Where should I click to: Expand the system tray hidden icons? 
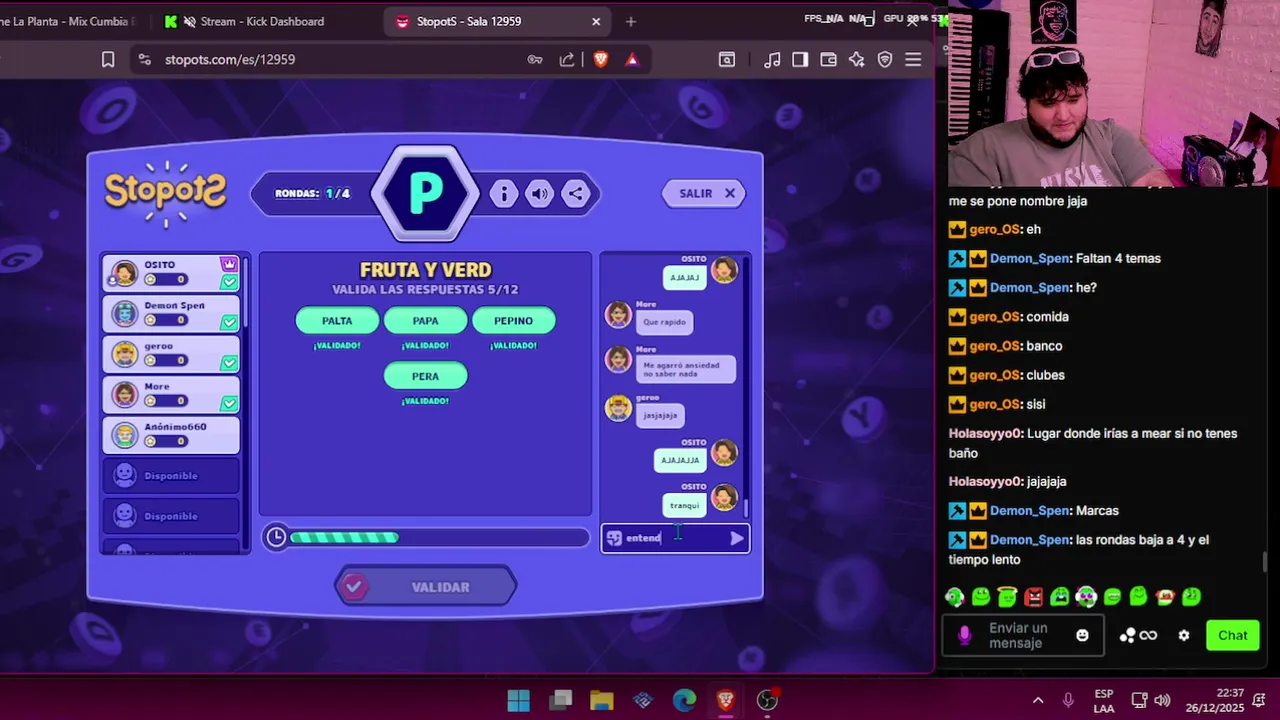click(x=1038, y=700)
